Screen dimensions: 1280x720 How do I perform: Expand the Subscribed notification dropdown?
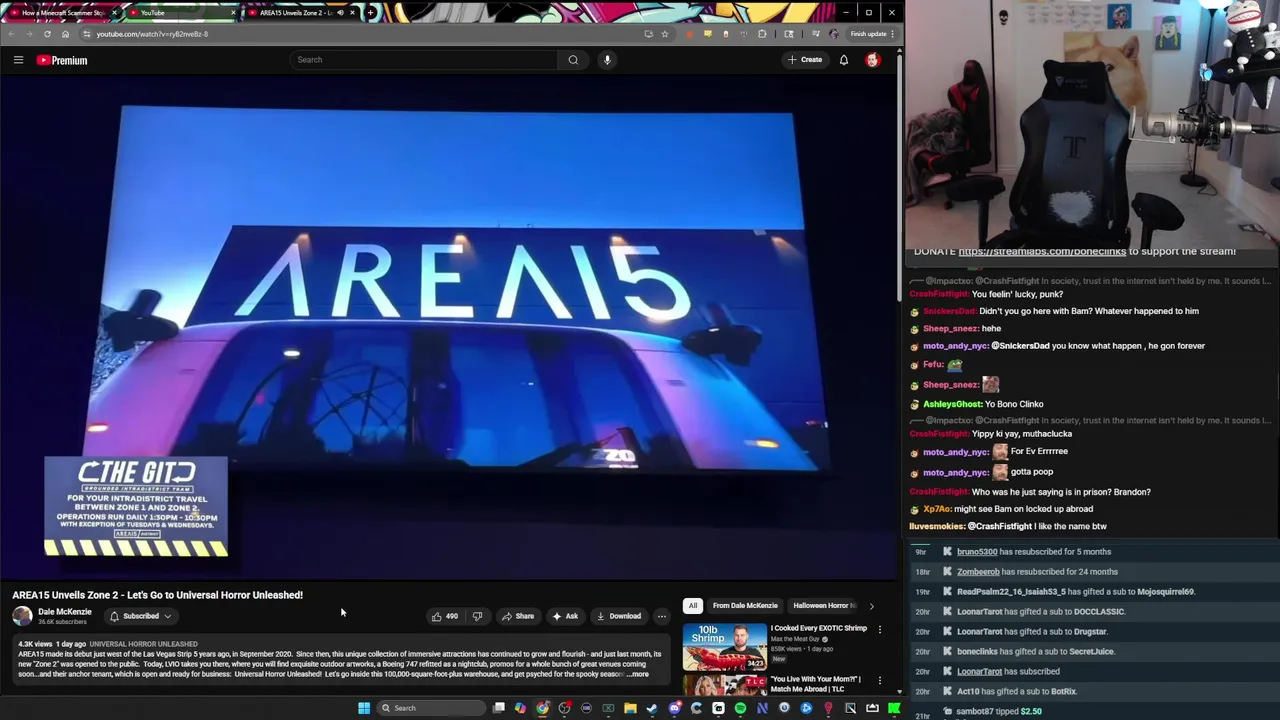pyautogui.click(x=141, y=616)
